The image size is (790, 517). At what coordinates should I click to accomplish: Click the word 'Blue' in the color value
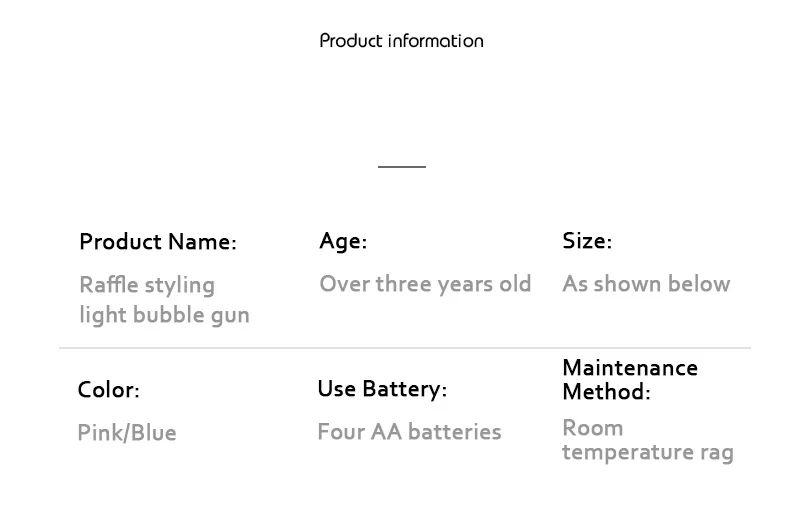(153, 433)
